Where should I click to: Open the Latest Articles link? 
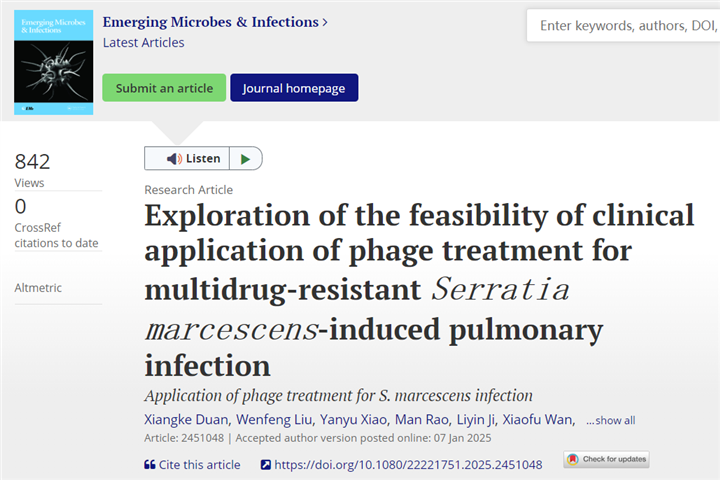(143, 42)
